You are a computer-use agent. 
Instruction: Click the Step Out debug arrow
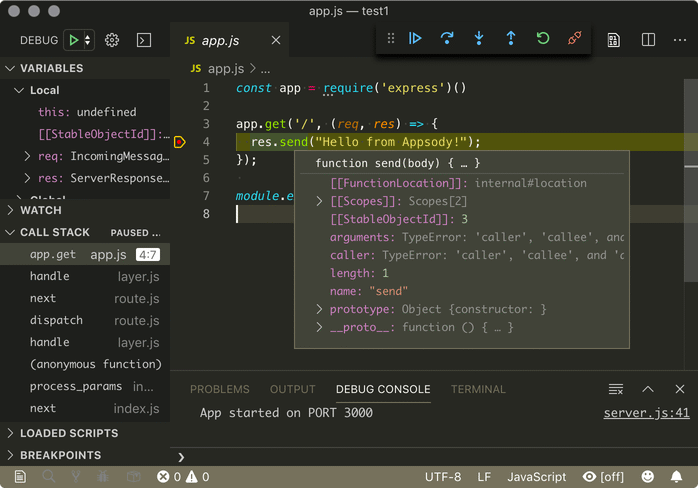511,38
